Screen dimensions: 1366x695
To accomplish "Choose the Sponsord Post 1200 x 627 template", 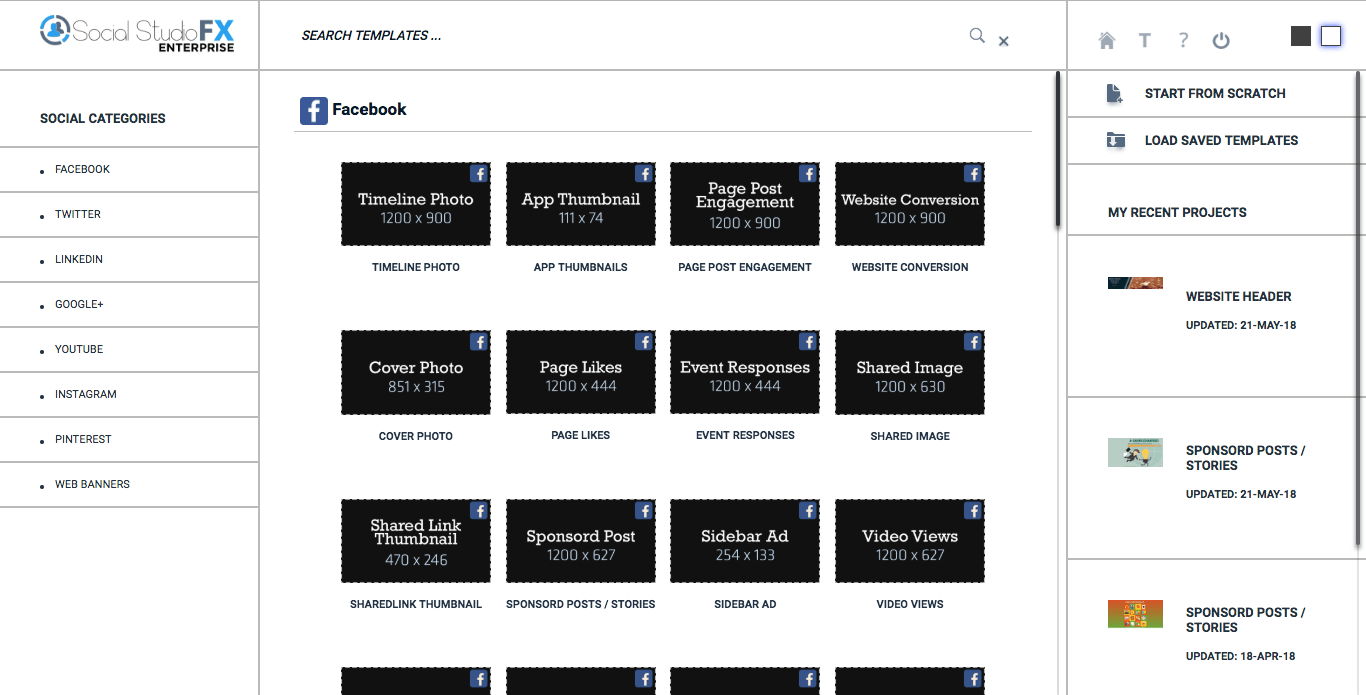I will coord(581,541).
